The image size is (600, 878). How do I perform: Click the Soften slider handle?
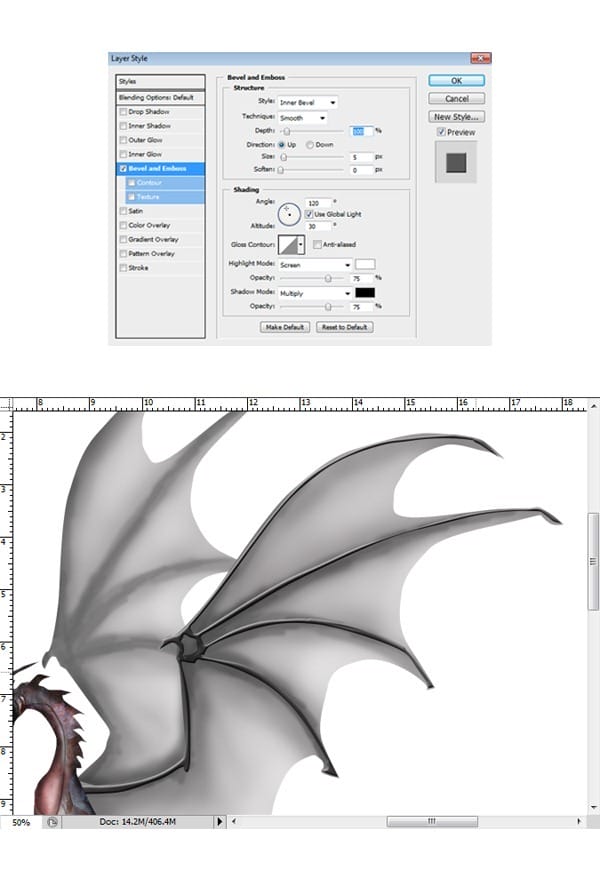tap(281, 170)
